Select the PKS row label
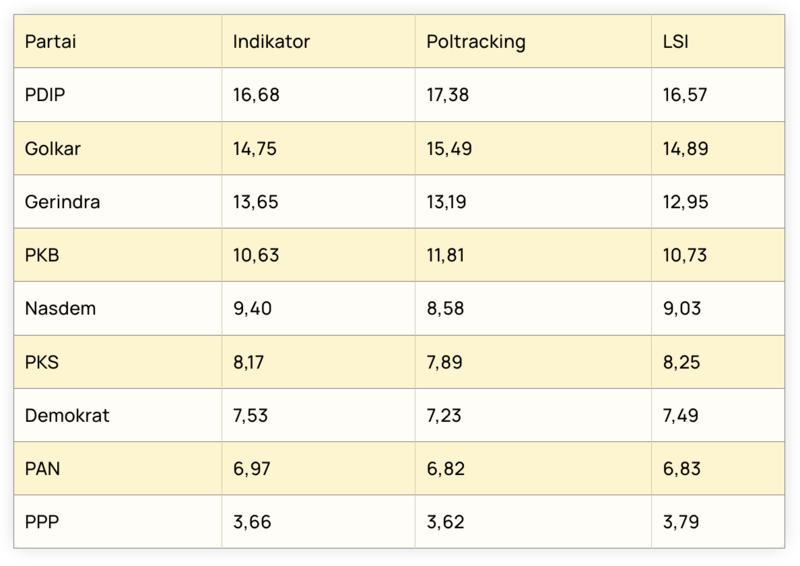Viewport: 800px width, 566px height. pyautogui.click(x=42, y=362)
